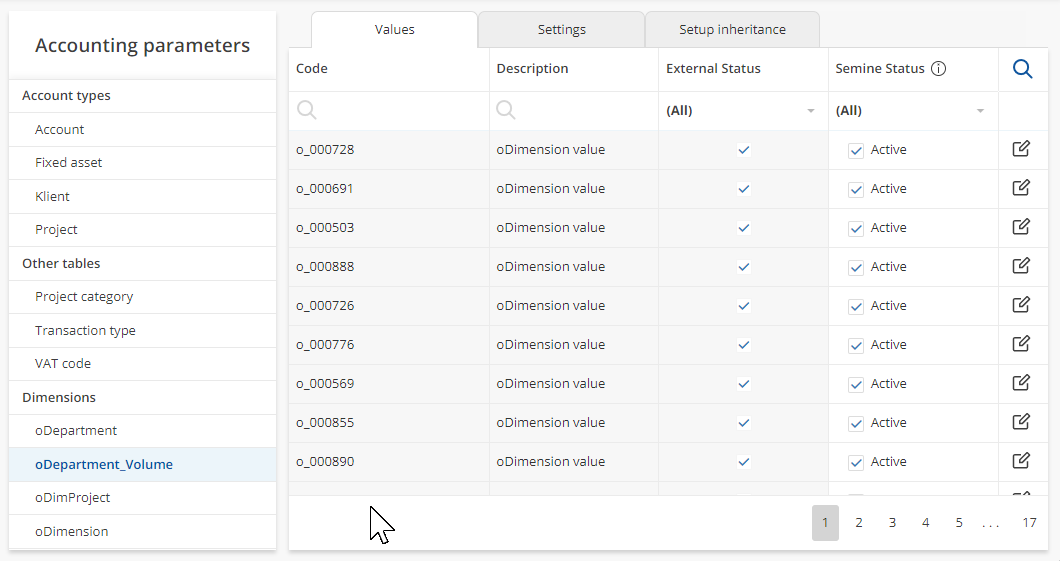
Task: Uncheck Active status for o_000726
Action: [856, 306]
